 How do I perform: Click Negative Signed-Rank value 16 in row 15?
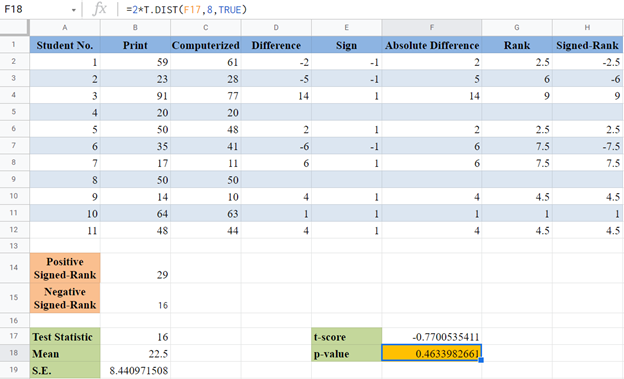click(135, 298)
